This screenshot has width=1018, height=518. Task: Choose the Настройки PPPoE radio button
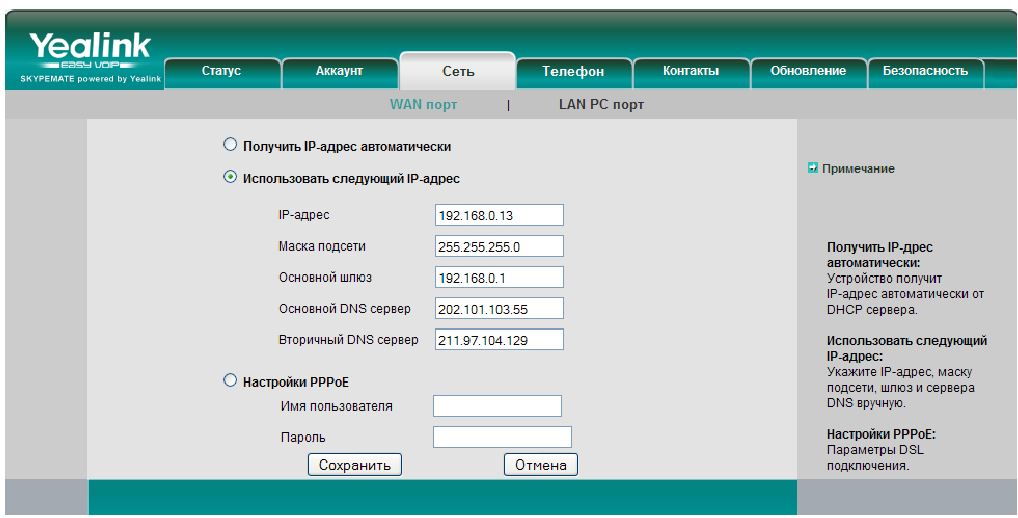pos(230,381)
